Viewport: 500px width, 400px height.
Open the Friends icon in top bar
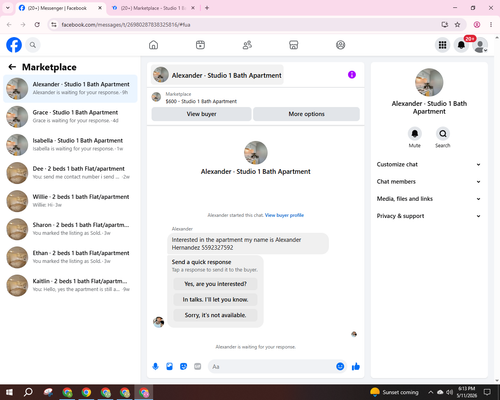click(x=247, y=45)
